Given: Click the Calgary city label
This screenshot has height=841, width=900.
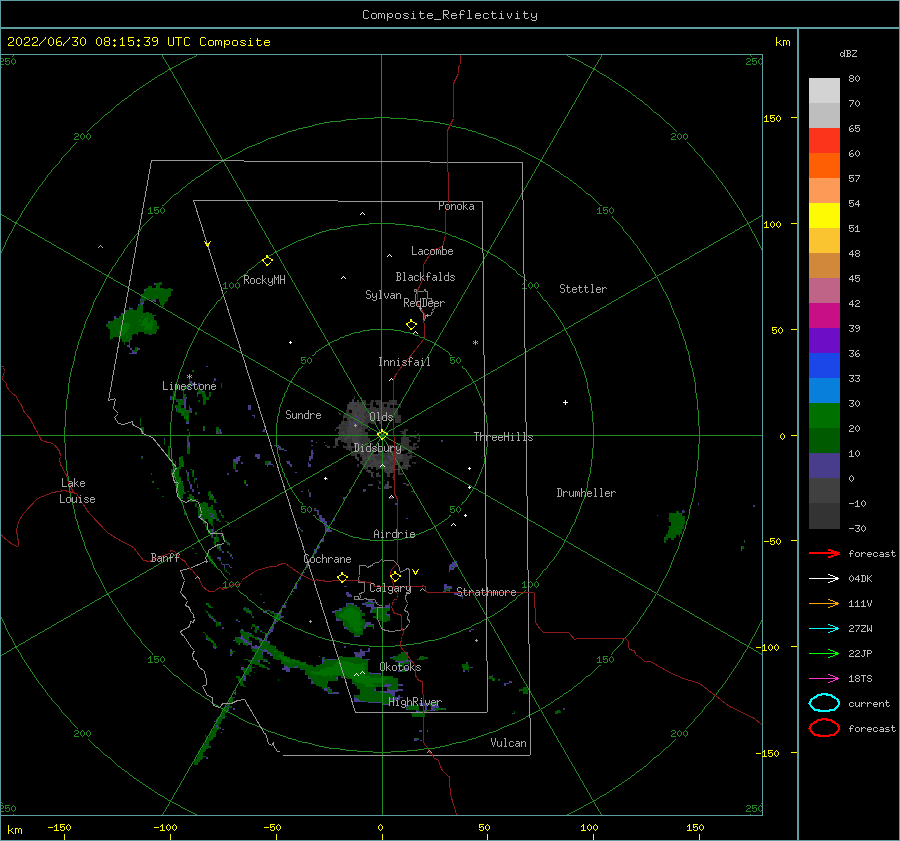Looking at the screenshot, I should click(x=390, y=588).
